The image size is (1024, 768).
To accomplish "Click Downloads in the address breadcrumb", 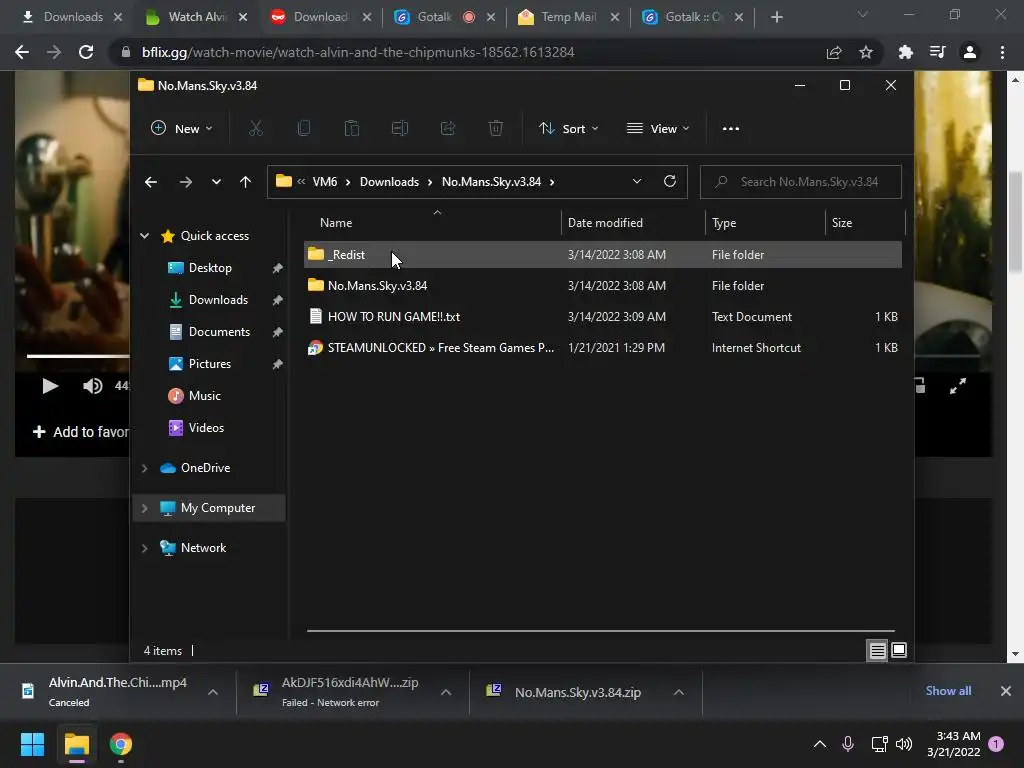I will 389,182.
